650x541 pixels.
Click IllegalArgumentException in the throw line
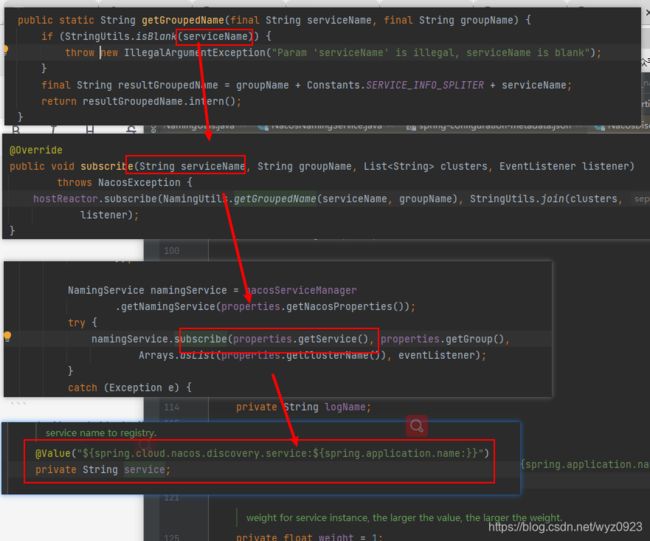195,53
